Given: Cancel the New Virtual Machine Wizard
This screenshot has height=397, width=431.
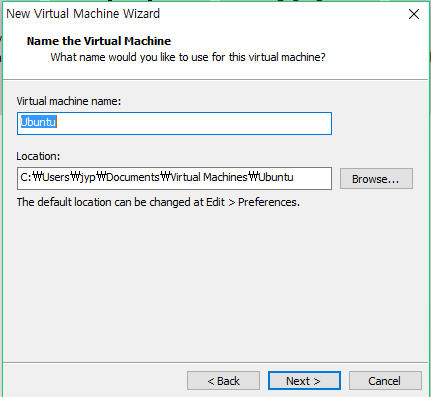Looking at the screenshot, I should click(x=385, y=381).
